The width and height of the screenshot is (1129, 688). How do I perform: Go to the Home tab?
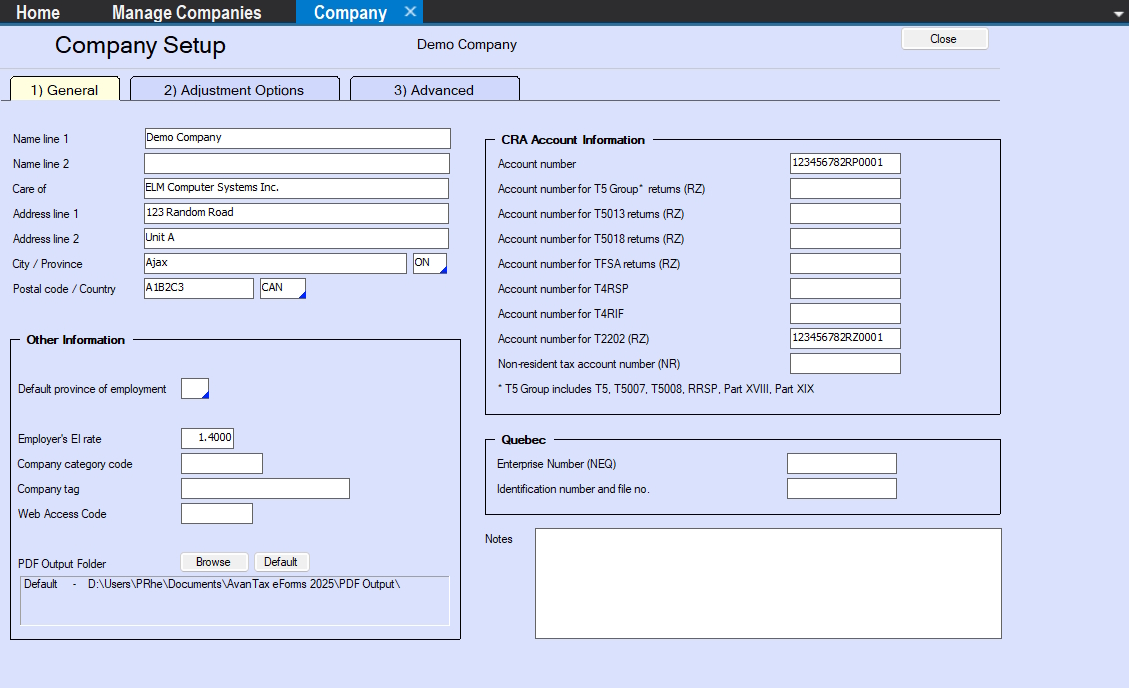click(x=38, y=12)
